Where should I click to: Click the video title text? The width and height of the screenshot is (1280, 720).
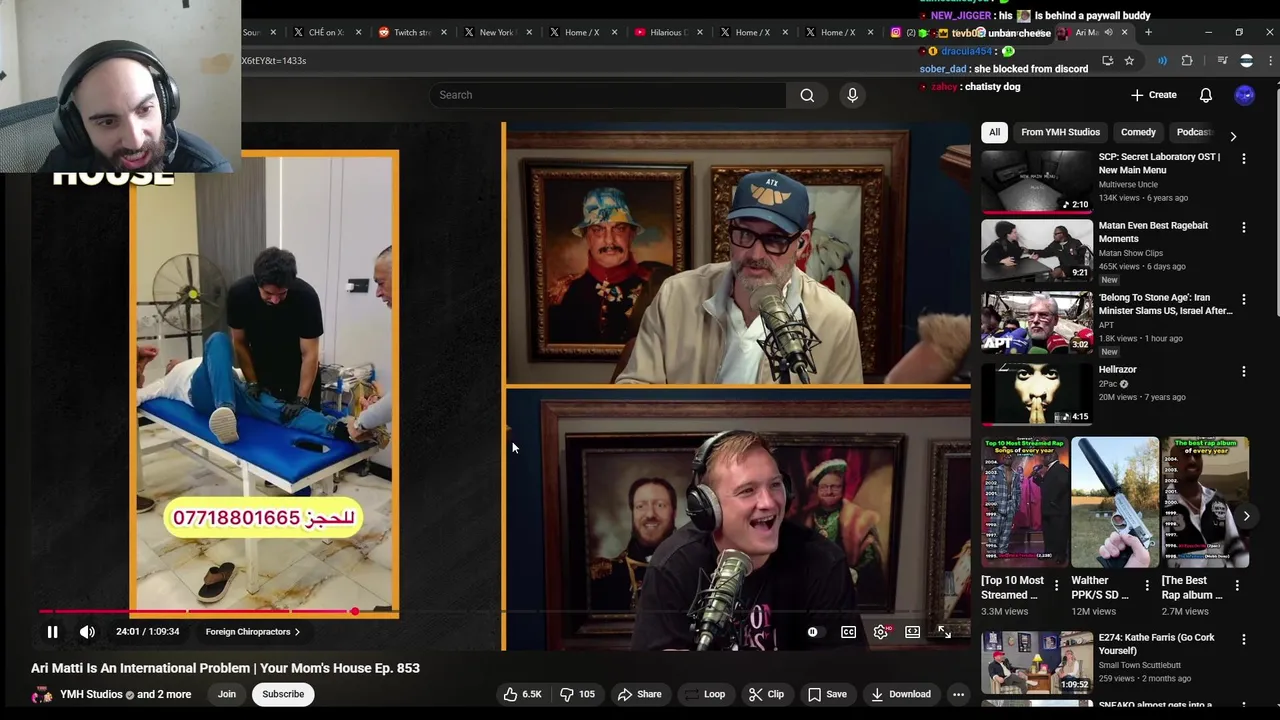(x=225, y=668)
